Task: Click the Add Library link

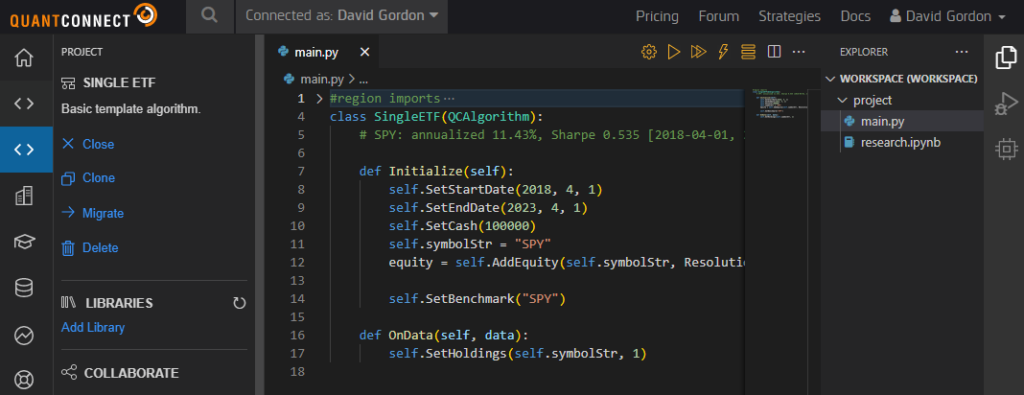Action: coord(93,328)
